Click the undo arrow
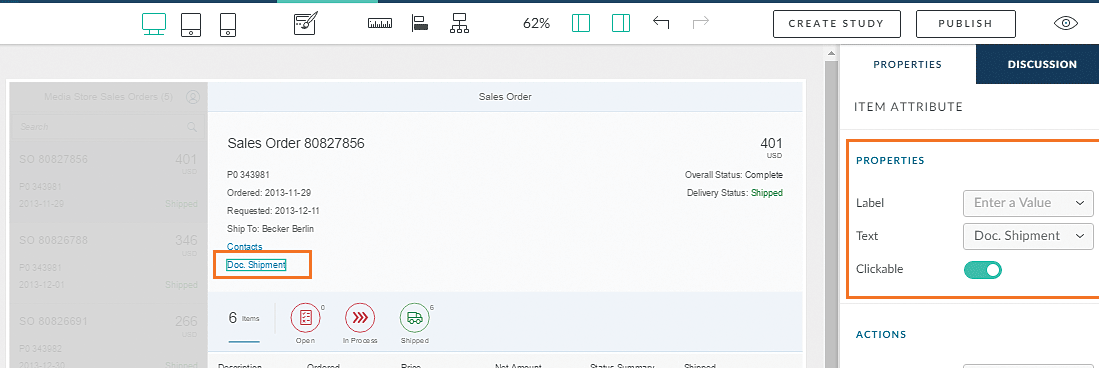Screen dimensions: 1099x368 [661, 23]
